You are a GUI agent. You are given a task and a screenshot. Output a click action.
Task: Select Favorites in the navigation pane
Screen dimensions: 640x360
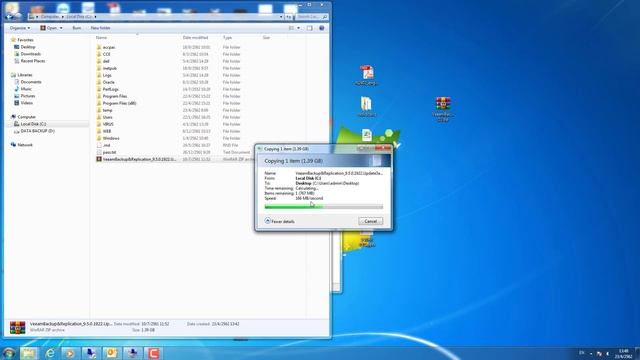coord(25,40)
